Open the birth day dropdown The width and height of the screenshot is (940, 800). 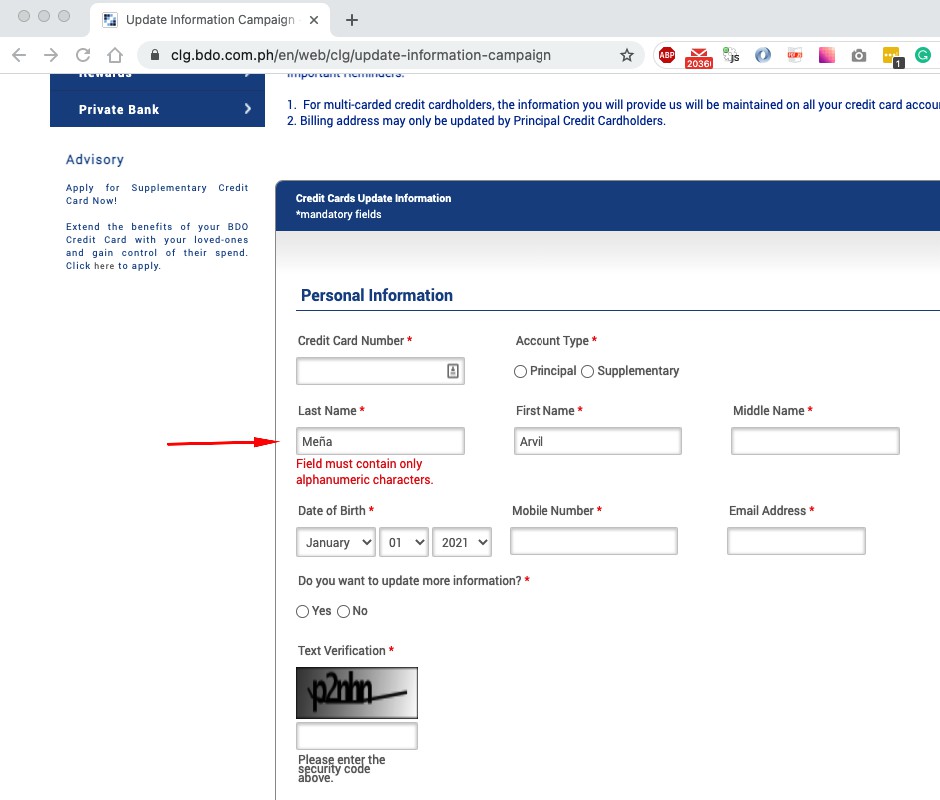coord(404,542)
